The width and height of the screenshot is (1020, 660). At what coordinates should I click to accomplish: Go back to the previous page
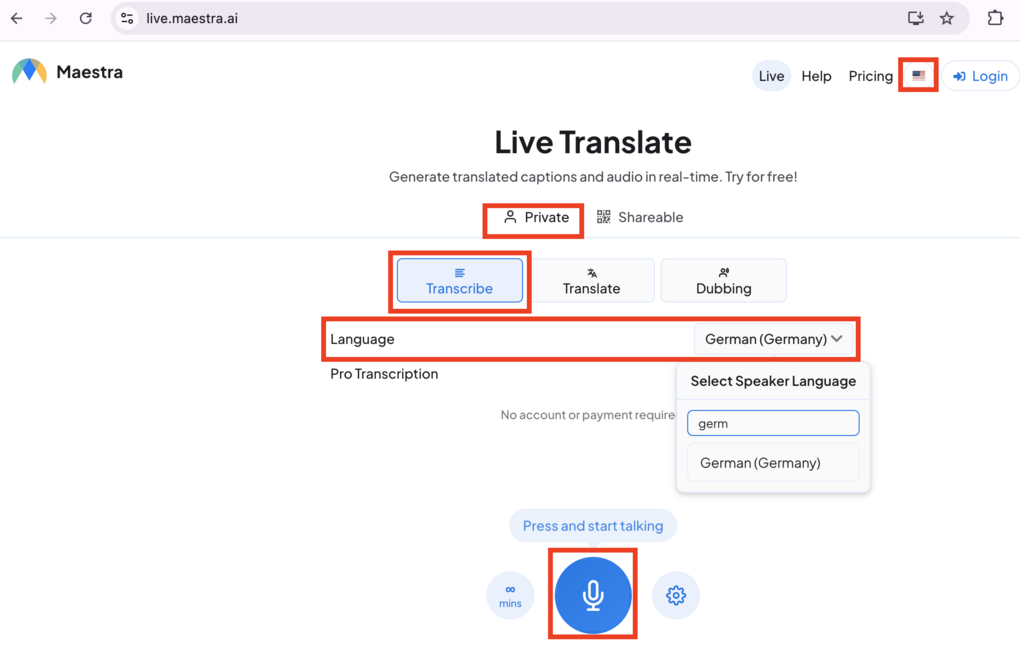pos(17,18)
